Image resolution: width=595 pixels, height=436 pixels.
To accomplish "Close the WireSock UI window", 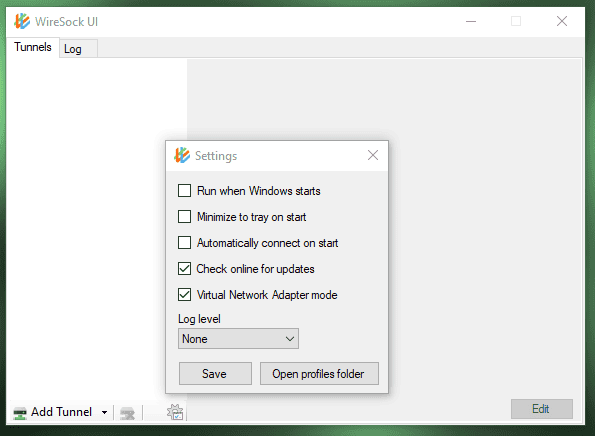I will pyautogui.click(x=562, y=21).
